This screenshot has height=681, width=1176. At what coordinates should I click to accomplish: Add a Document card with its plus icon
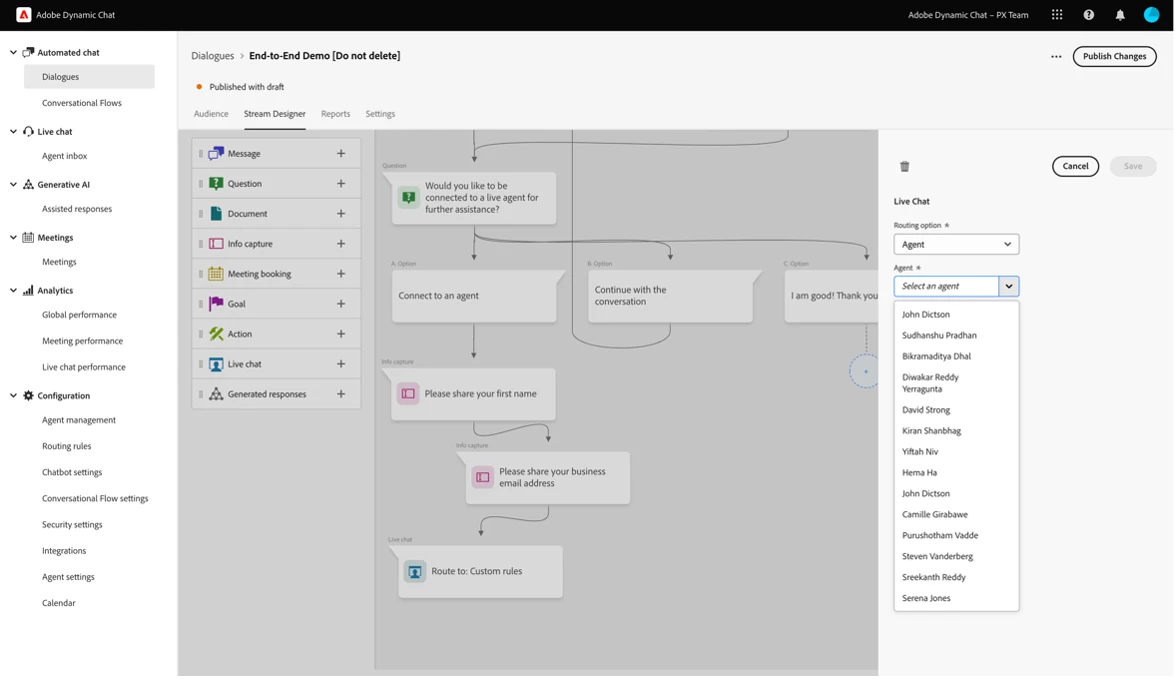pyautogui.click(x=340, y=213)
